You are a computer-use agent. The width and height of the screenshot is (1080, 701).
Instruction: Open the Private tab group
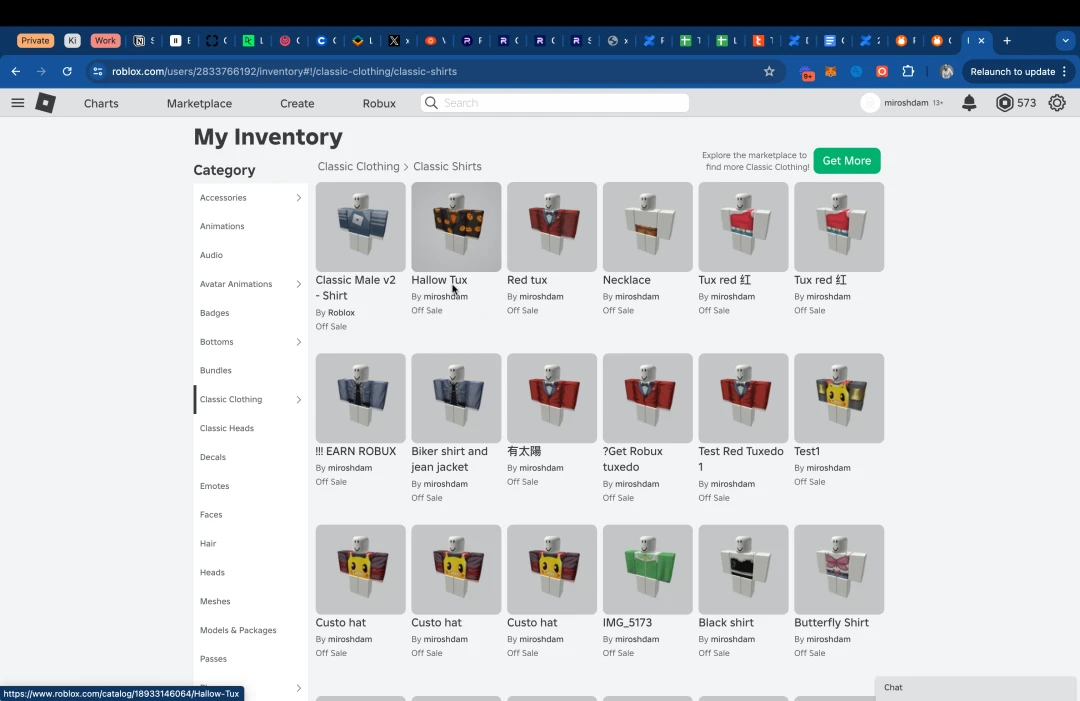point(35,41)
